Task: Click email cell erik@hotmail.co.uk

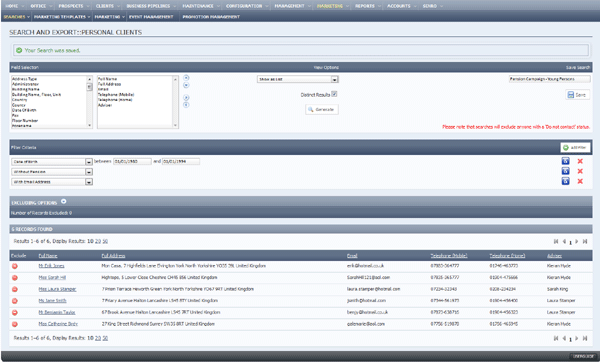Action: 365,266
